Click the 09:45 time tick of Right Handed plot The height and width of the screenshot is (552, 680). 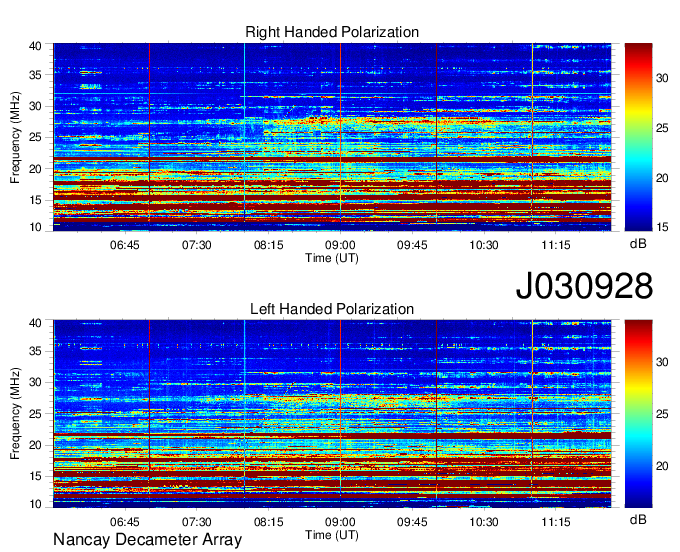(x=412, y=245)
